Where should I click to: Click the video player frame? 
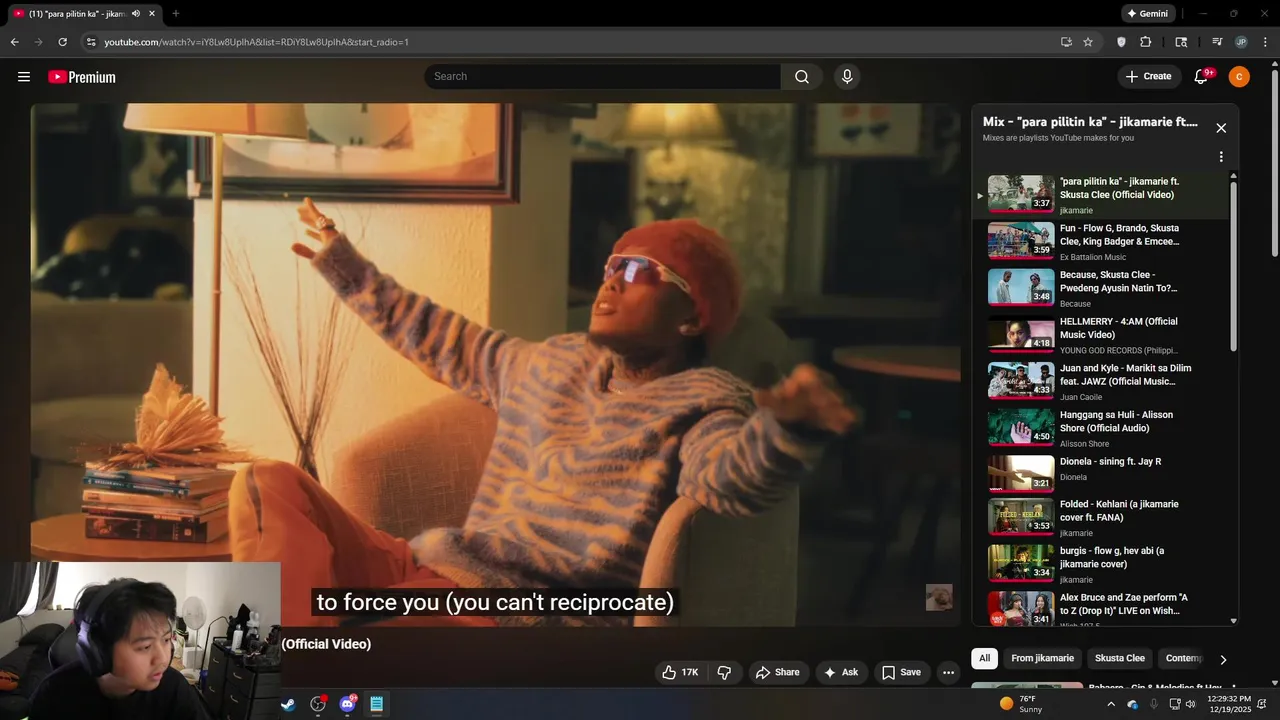(495, 364)
